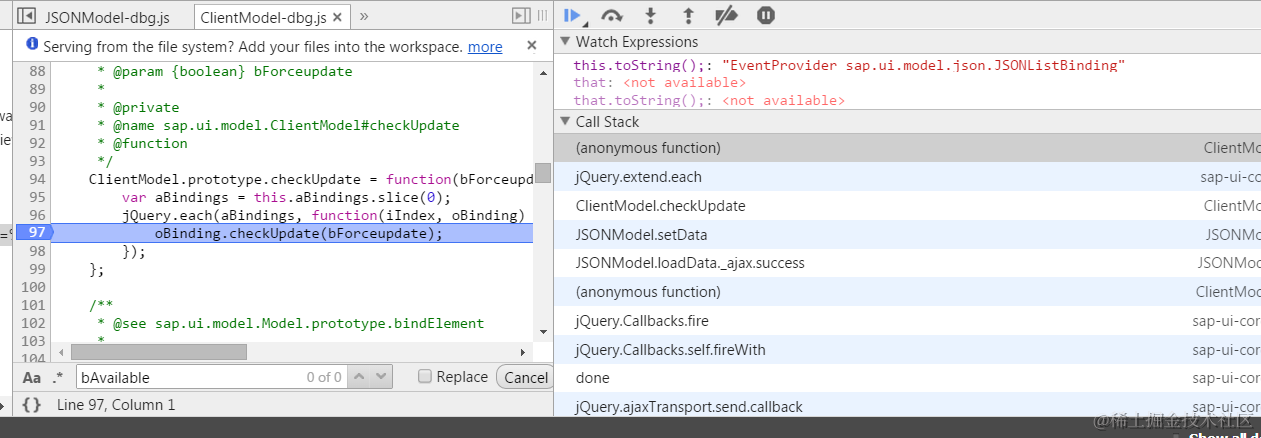The width and height of the screenshot is (1261, 438).
Task: Select the 'done' stack frame
Action: [x=907, y=378]
